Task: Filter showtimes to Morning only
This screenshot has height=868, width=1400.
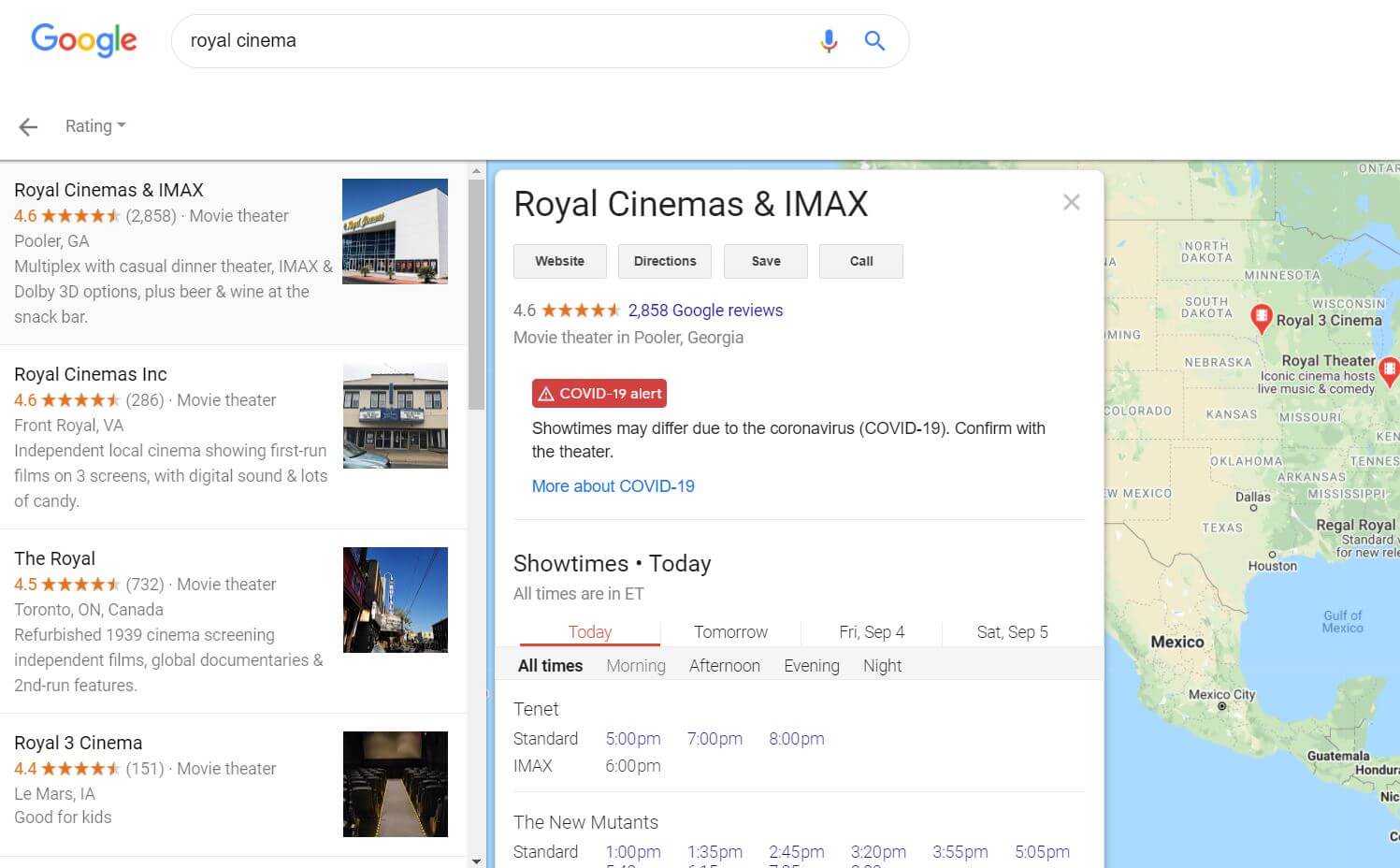Action: [x=636, y=665]
